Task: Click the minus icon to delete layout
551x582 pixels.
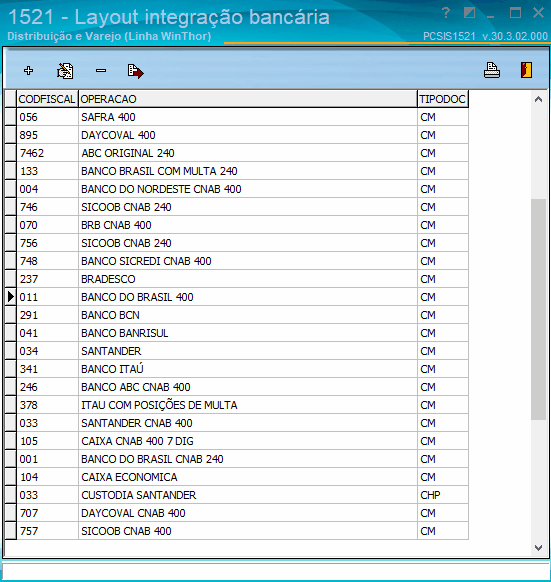Action: 101,71
